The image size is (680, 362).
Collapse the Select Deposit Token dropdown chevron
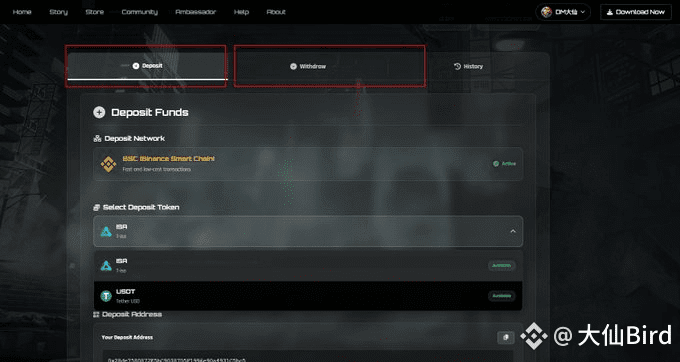pos(513,231)
